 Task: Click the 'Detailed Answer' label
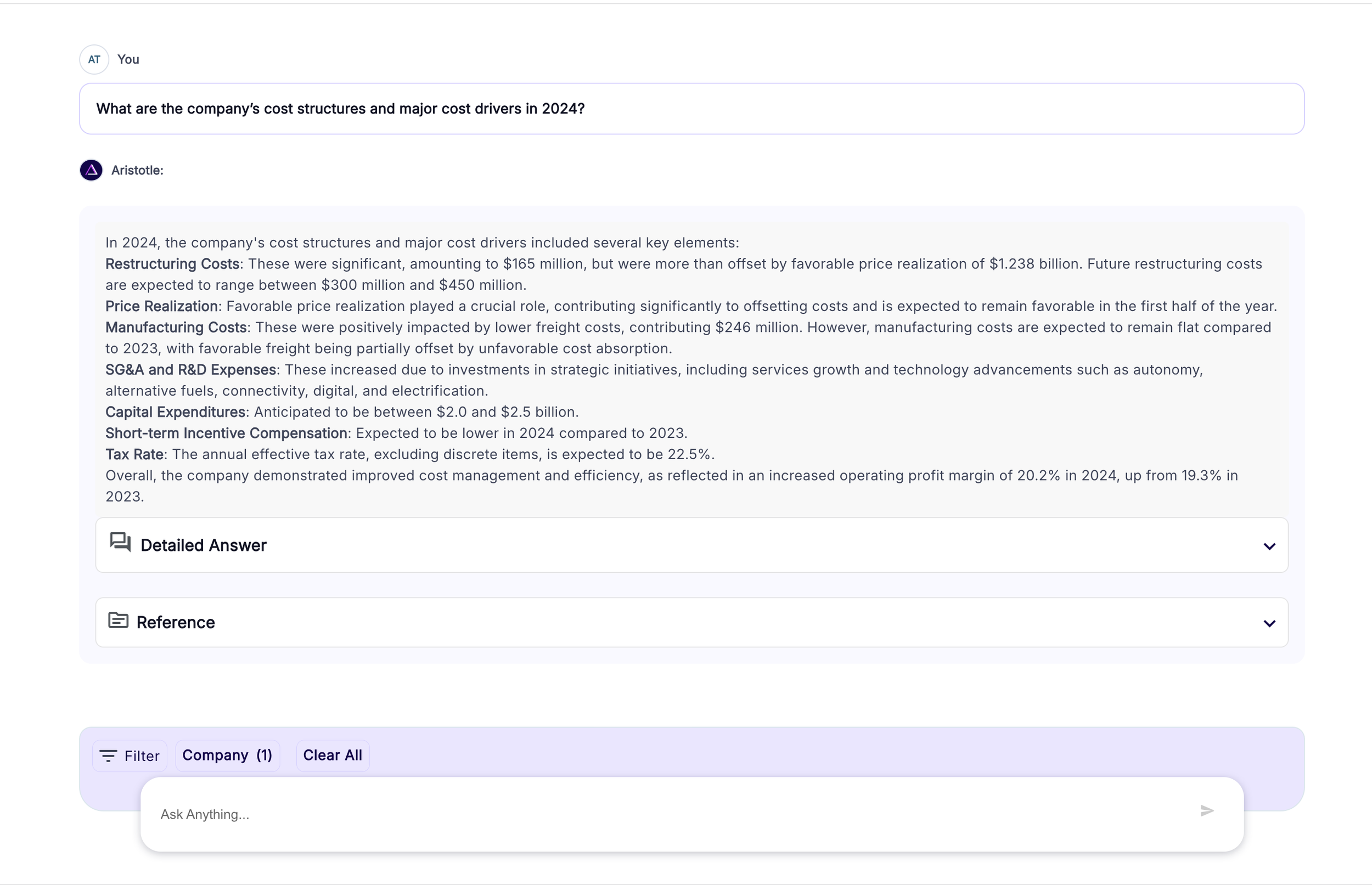pos(204,545)
